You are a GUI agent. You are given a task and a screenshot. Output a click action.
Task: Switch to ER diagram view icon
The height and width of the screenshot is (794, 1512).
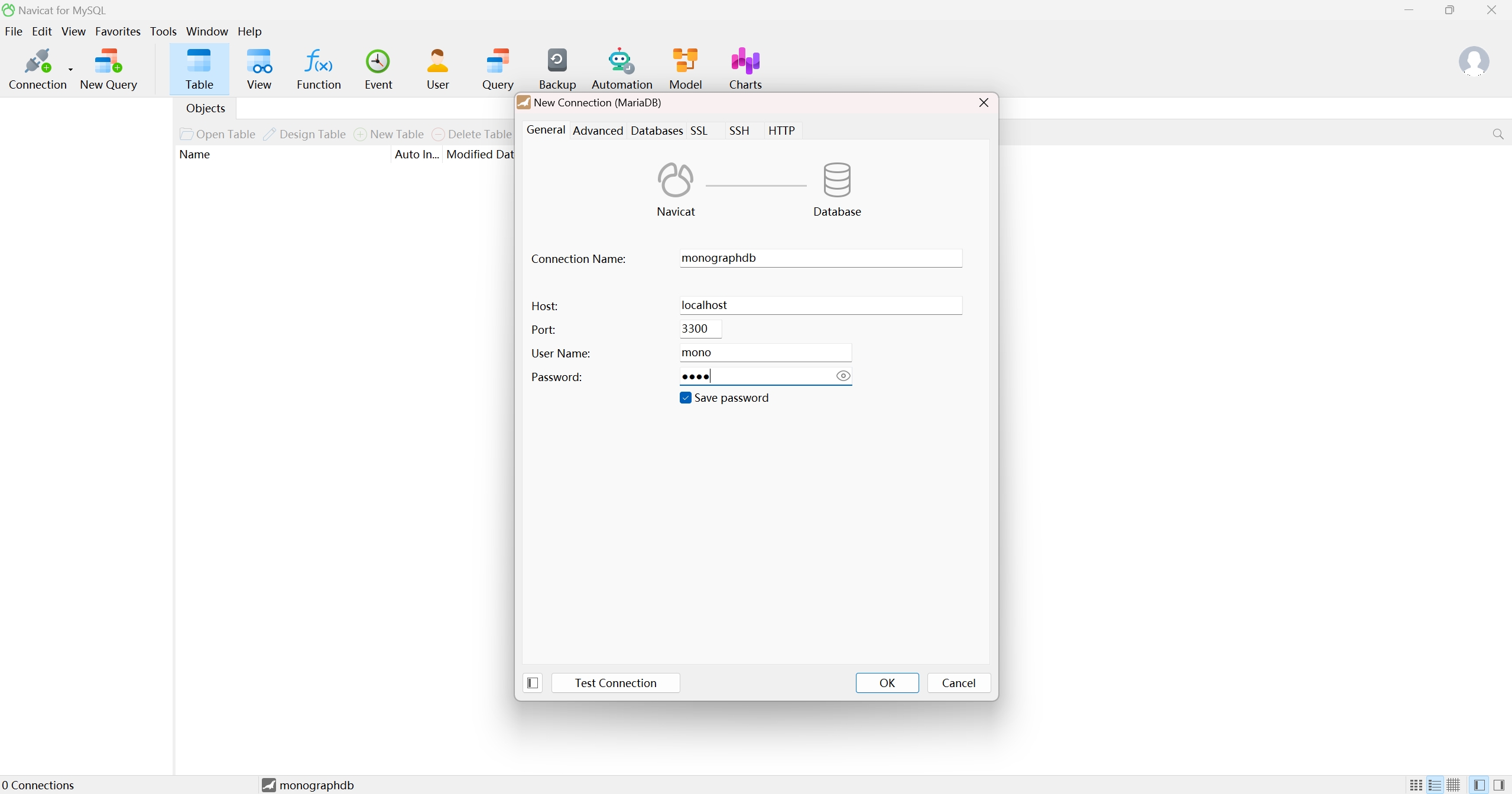[x=1454, y=785]
